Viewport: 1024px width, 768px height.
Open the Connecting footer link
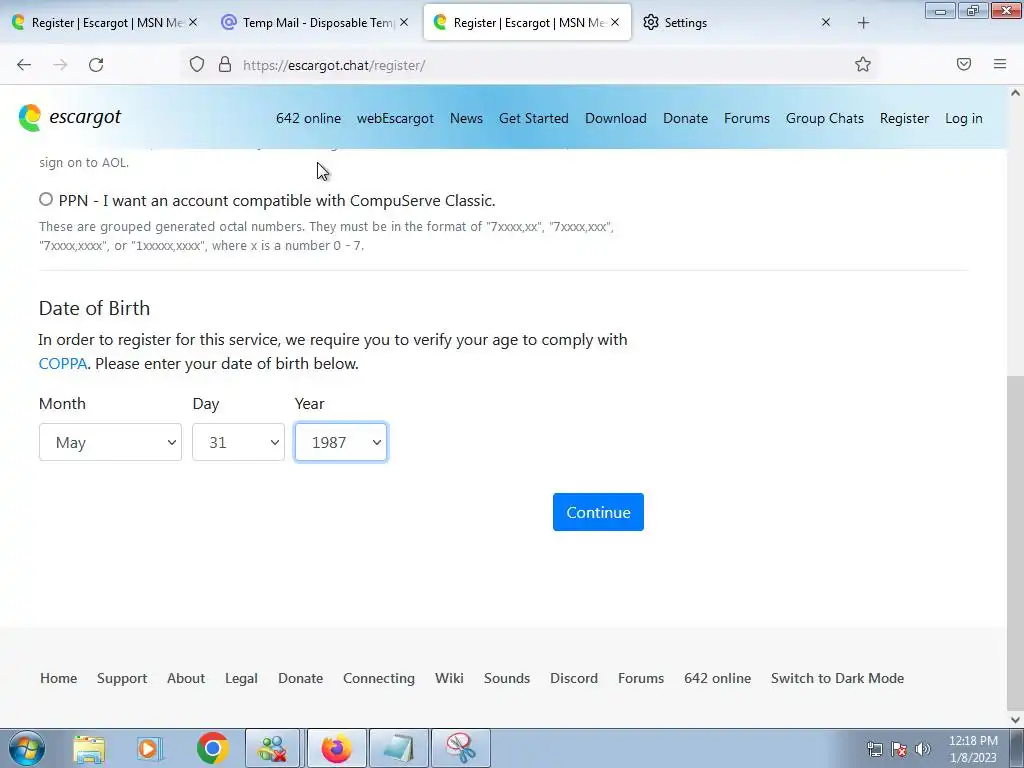[379, 679]
